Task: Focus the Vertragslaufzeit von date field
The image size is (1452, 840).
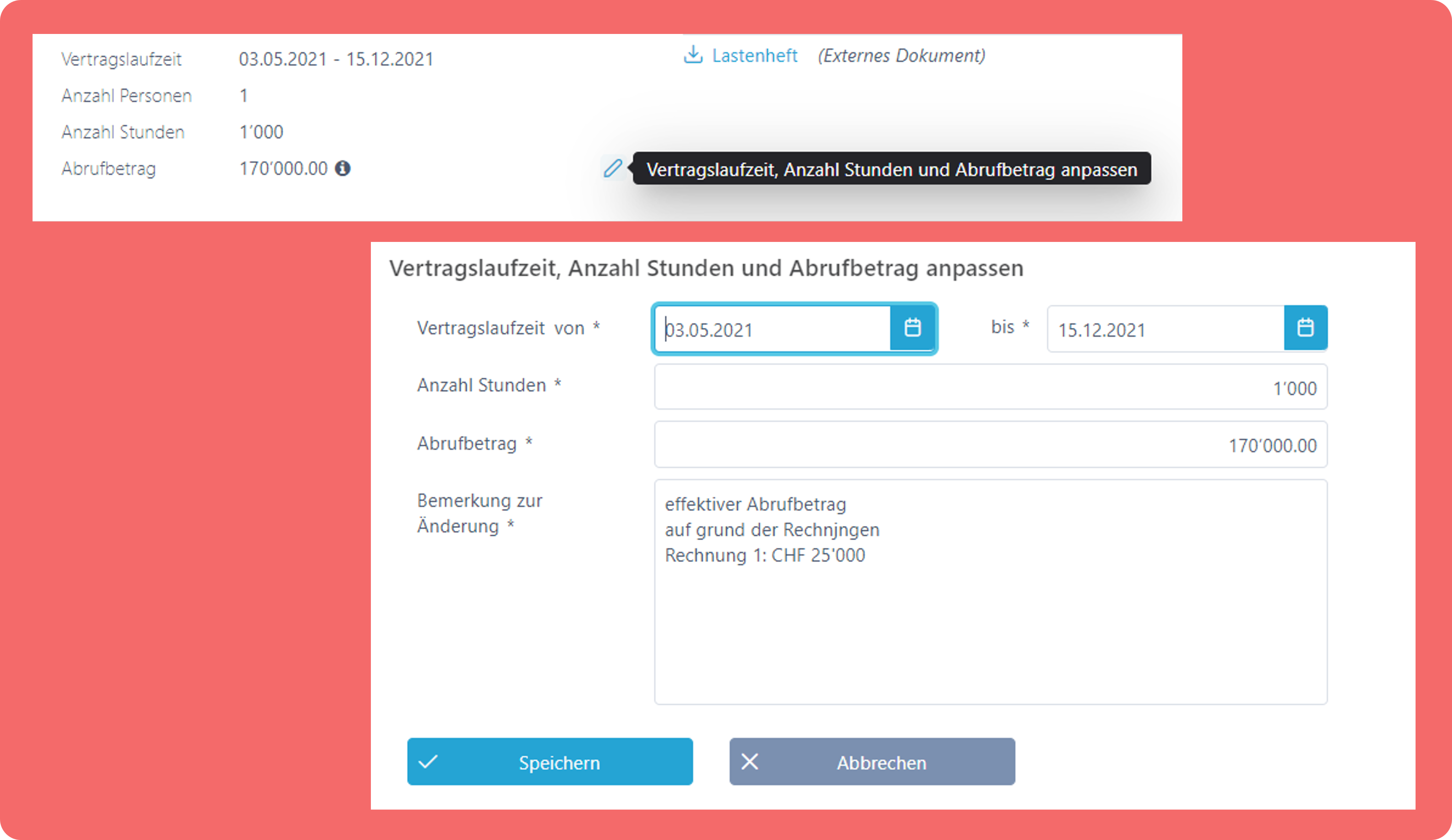Action: tap(773, 329)
